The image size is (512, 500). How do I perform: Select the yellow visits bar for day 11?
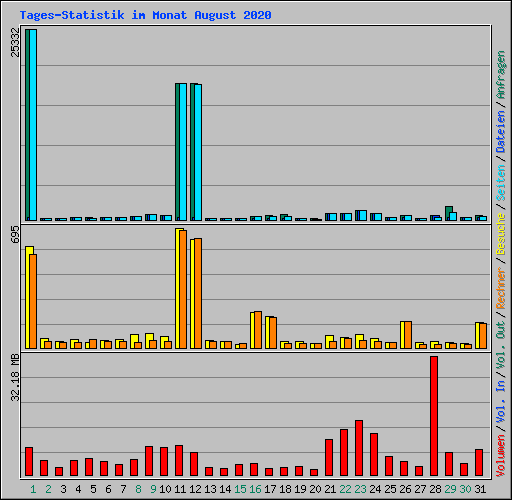pyautogui.click(x=178, y=289)
